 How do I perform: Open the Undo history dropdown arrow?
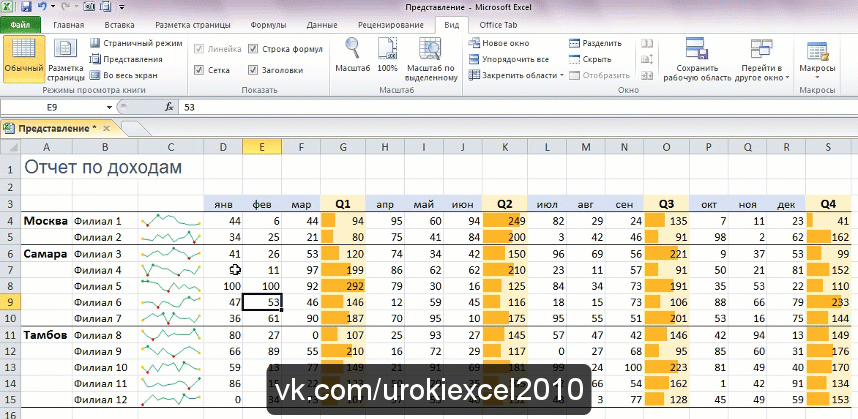(53, 7)
